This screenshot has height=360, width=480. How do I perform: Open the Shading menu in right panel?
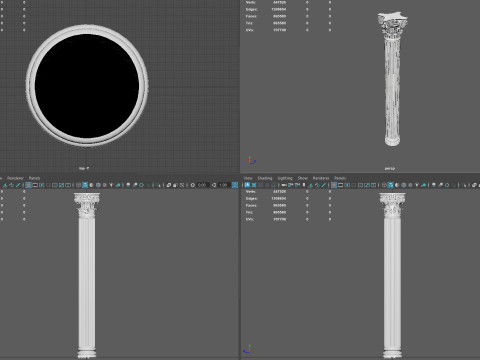point(265,178)
